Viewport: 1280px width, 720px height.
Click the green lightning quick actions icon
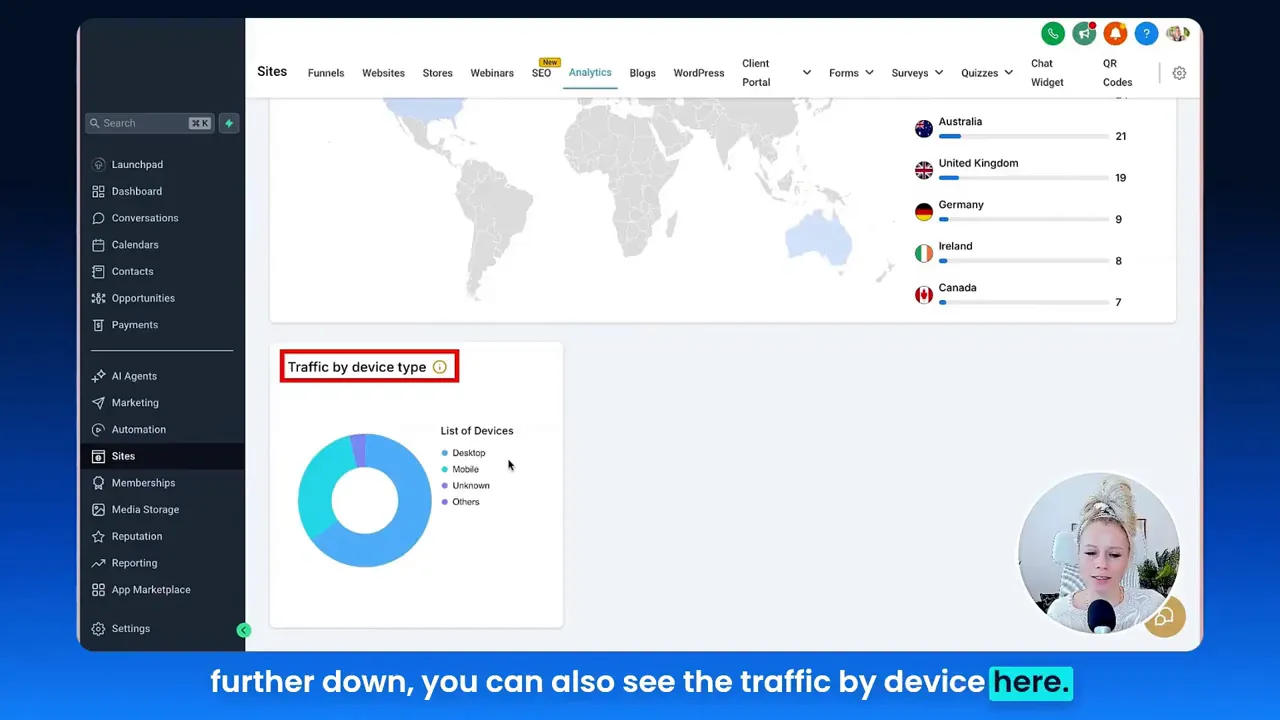229,123
